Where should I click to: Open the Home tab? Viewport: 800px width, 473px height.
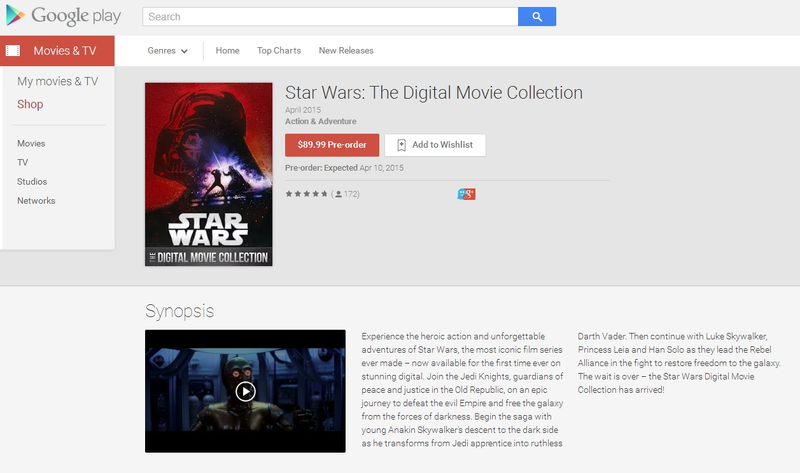pos(228,51)
